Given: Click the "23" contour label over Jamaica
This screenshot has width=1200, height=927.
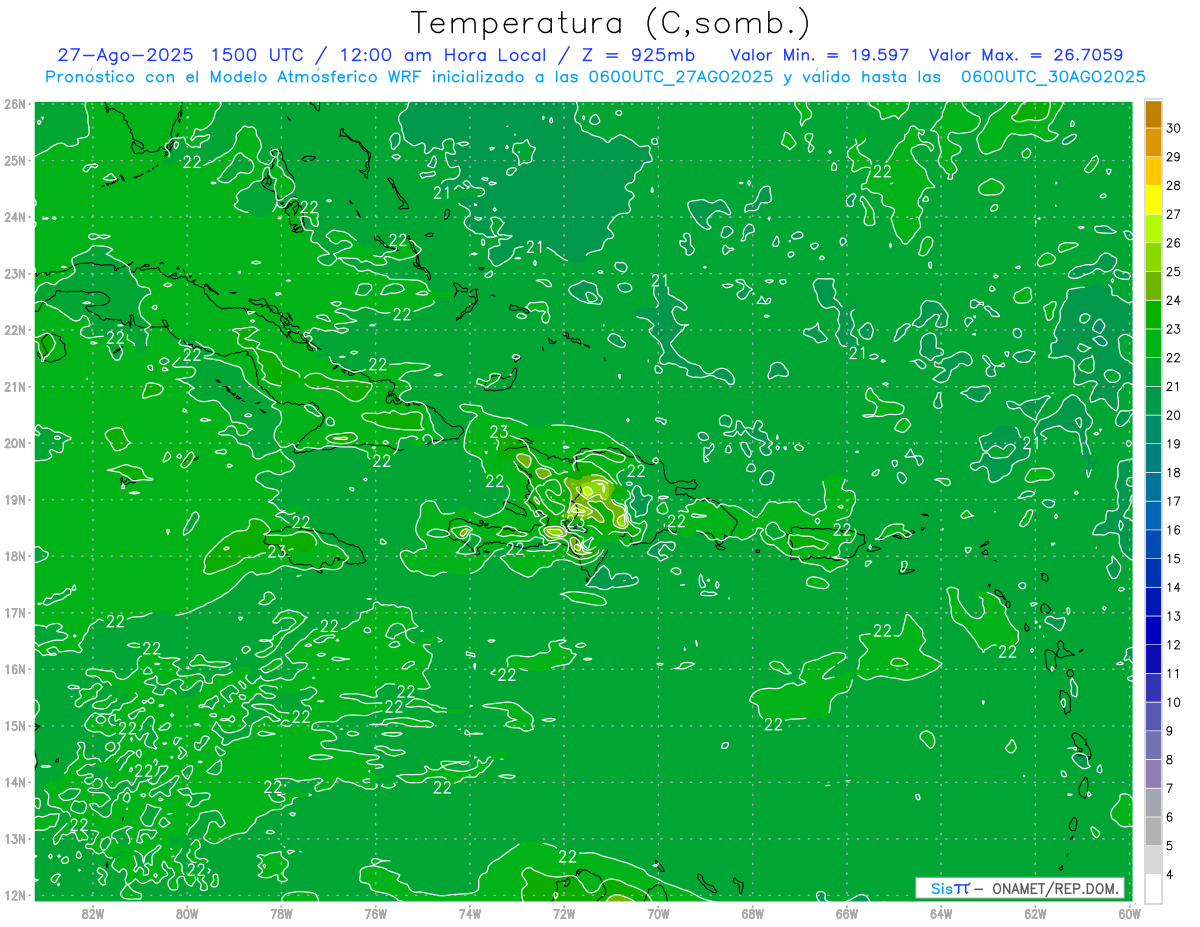Looking at the screenshot, I should [x=277, y=551].
